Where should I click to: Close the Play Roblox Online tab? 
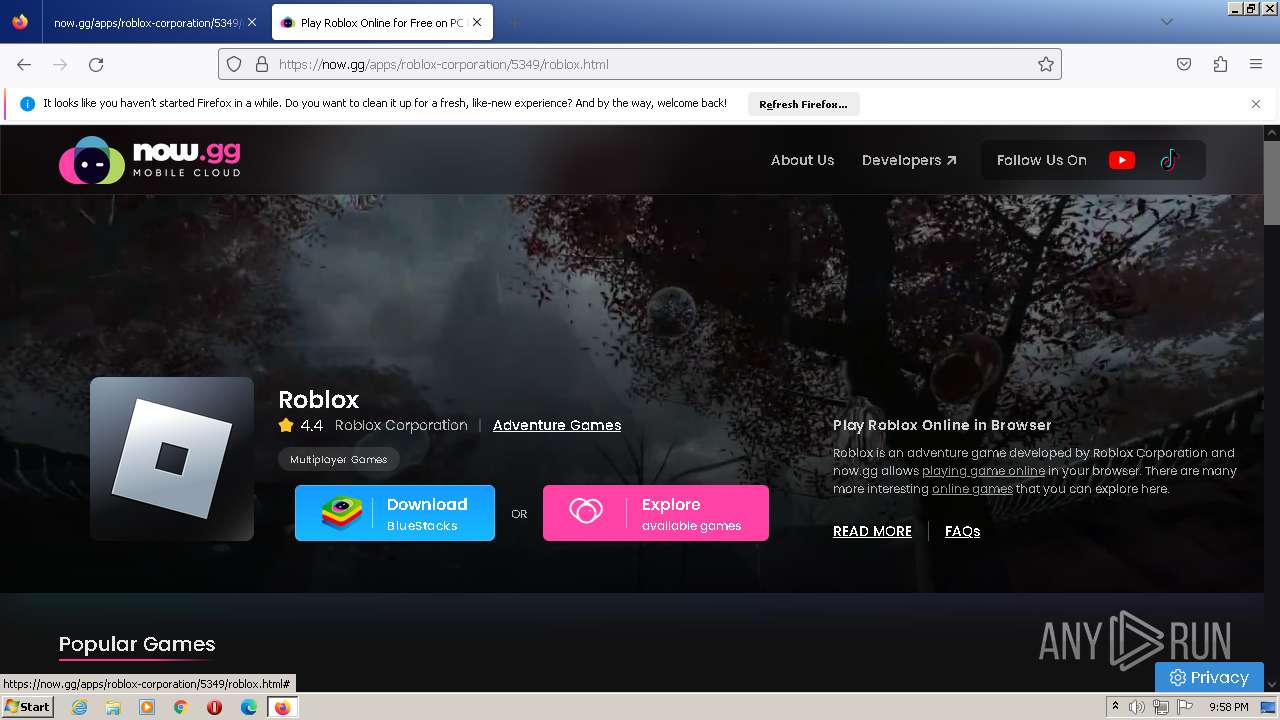[477, 22]
